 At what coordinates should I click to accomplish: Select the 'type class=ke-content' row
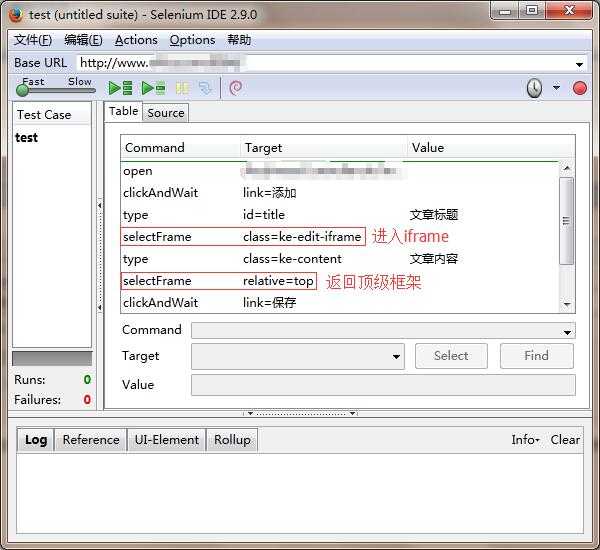[340, 259]
